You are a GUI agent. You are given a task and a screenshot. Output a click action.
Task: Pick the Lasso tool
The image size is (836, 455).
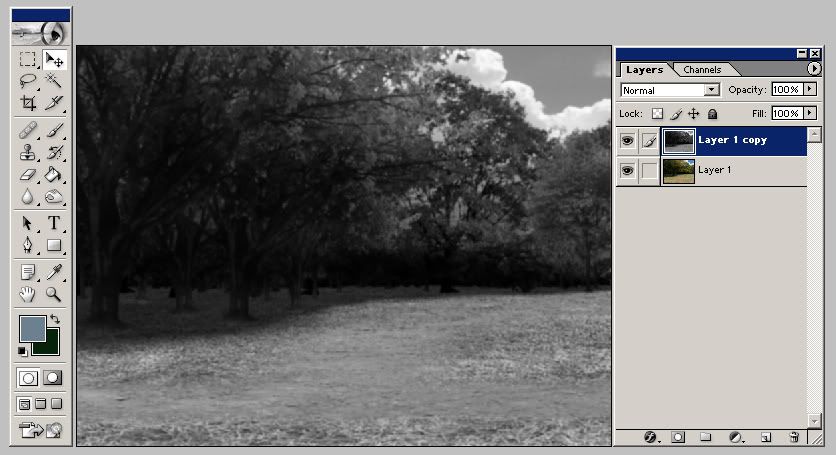pos(28,81)
